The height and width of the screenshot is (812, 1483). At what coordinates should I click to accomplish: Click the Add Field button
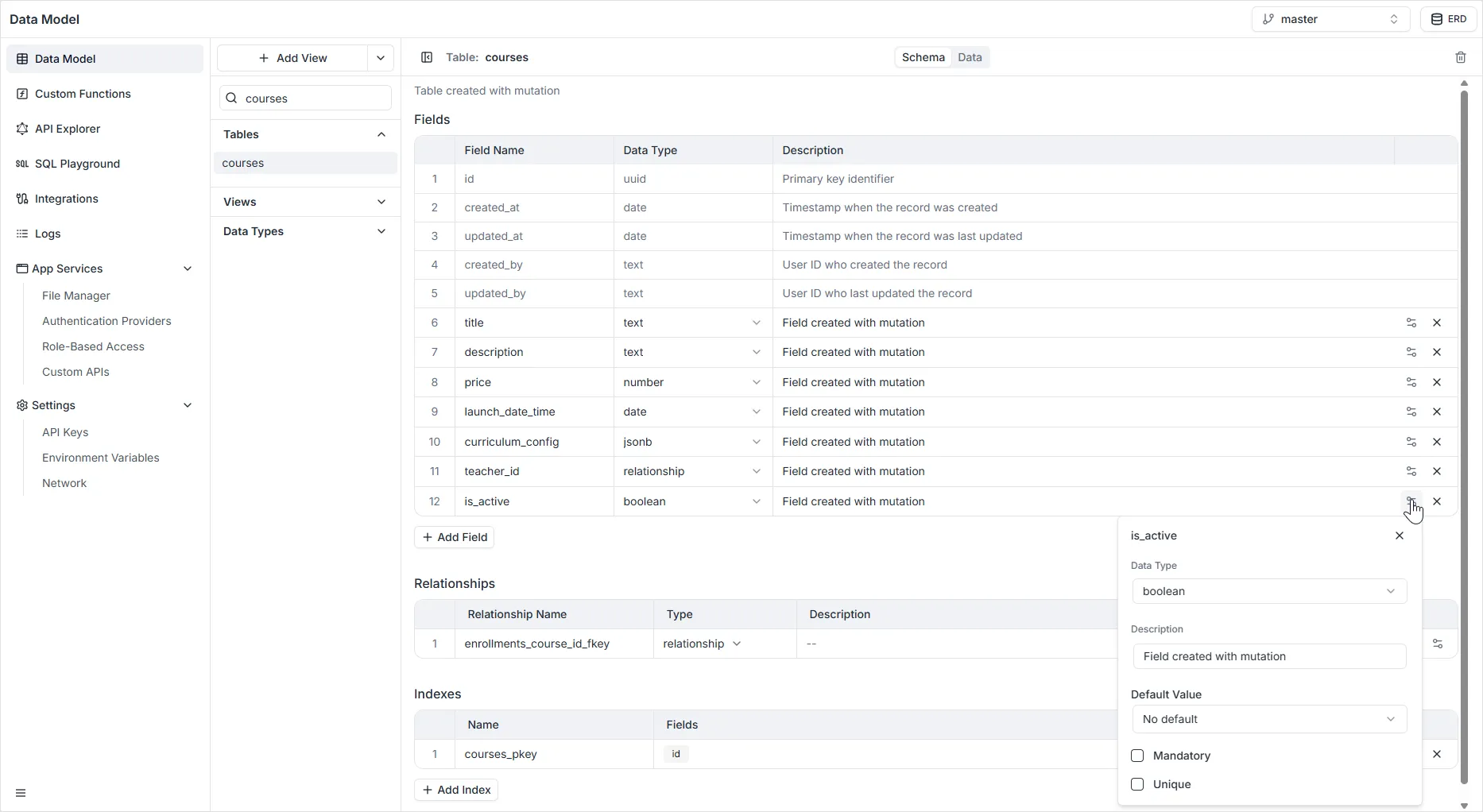[454, 537]
